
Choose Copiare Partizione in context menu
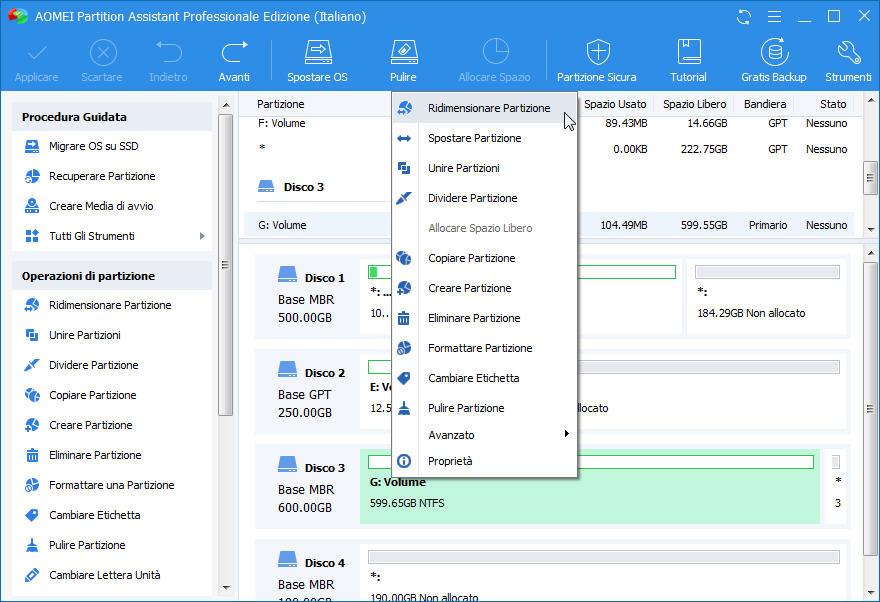(485, 259)
